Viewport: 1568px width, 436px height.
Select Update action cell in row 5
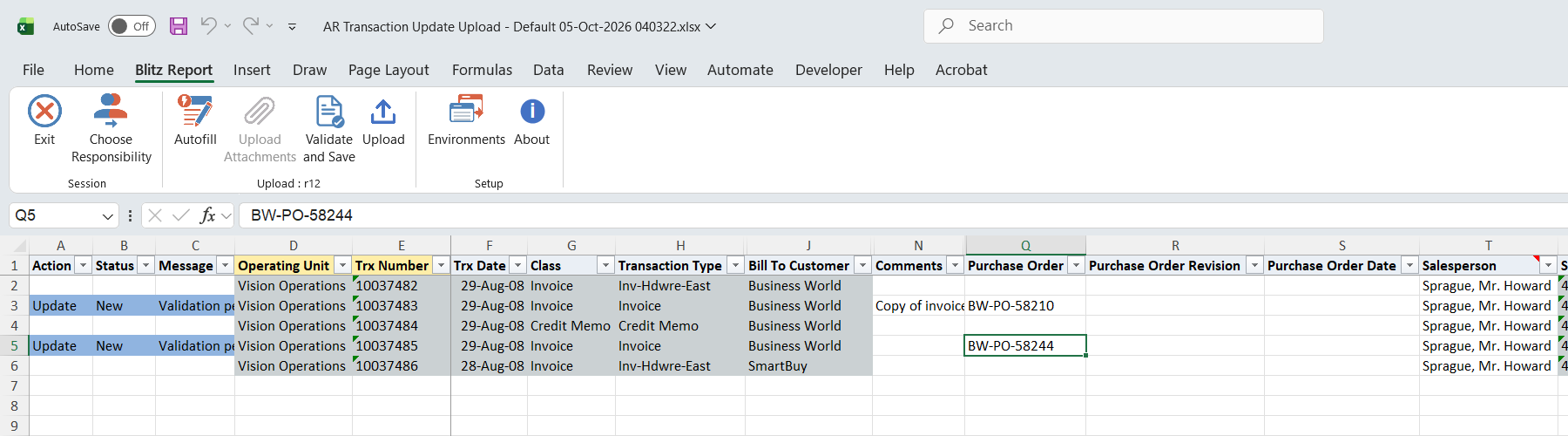61,346
